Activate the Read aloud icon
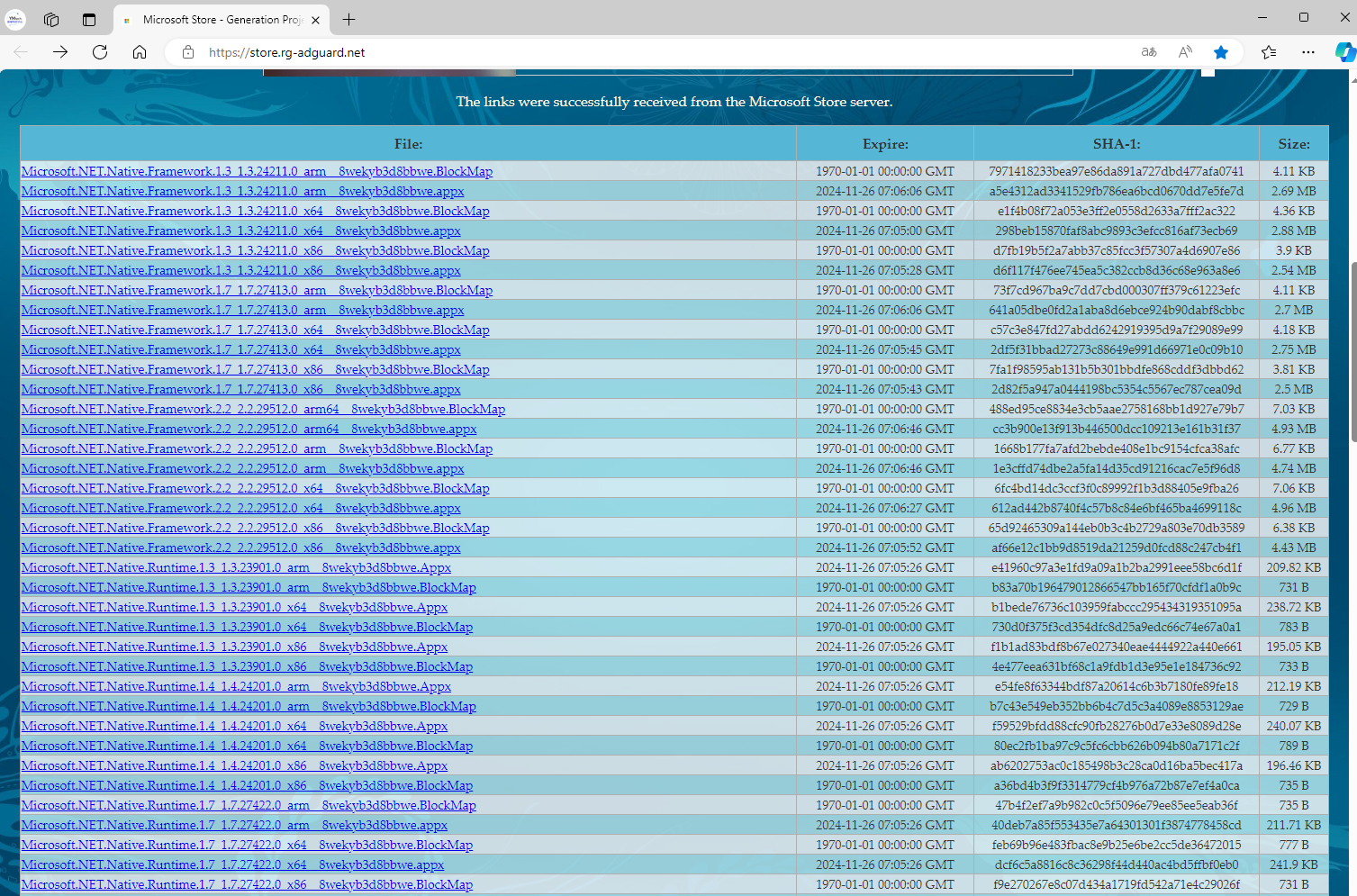Screen dimensions: 1357x896 pos(1185,52)
